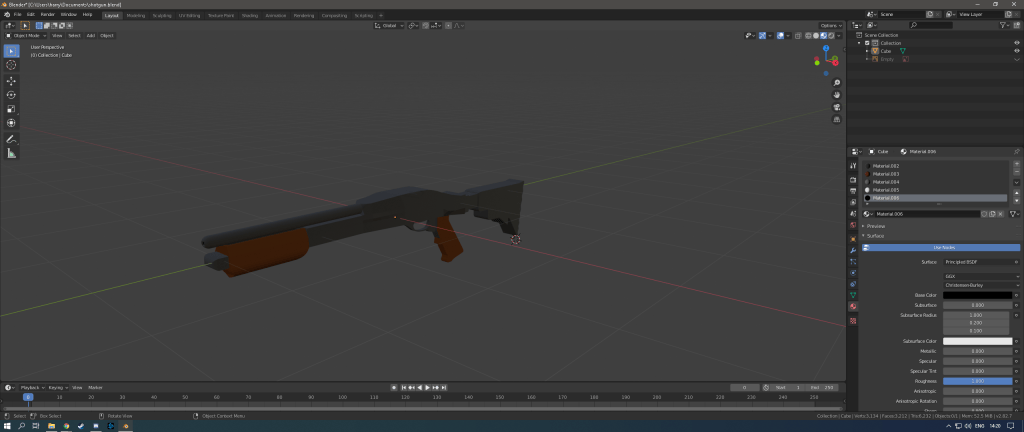Switch to the Sculpting workspace tab
This screenshot has height=432, width=1024.
(x=161, y=15)
